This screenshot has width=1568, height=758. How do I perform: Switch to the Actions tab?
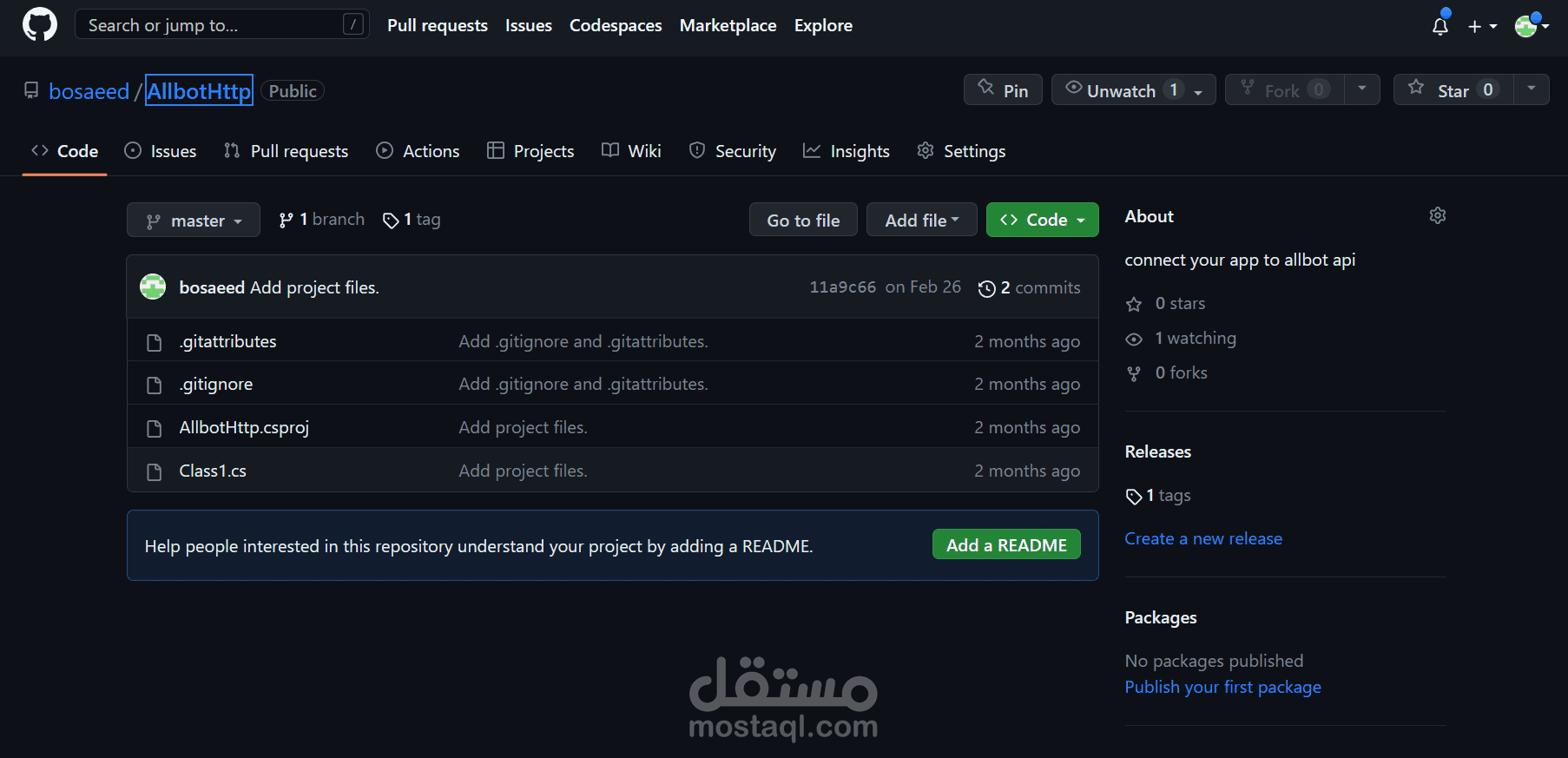418,151
